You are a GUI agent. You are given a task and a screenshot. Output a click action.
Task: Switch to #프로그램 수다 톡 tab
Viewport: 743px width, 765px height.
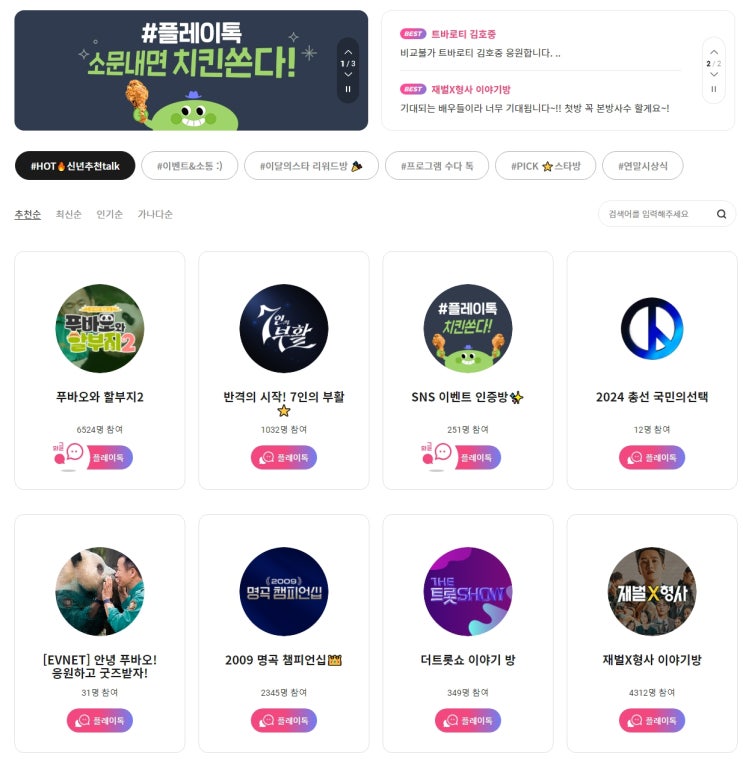pyautogui.click(x=437, y=166)
